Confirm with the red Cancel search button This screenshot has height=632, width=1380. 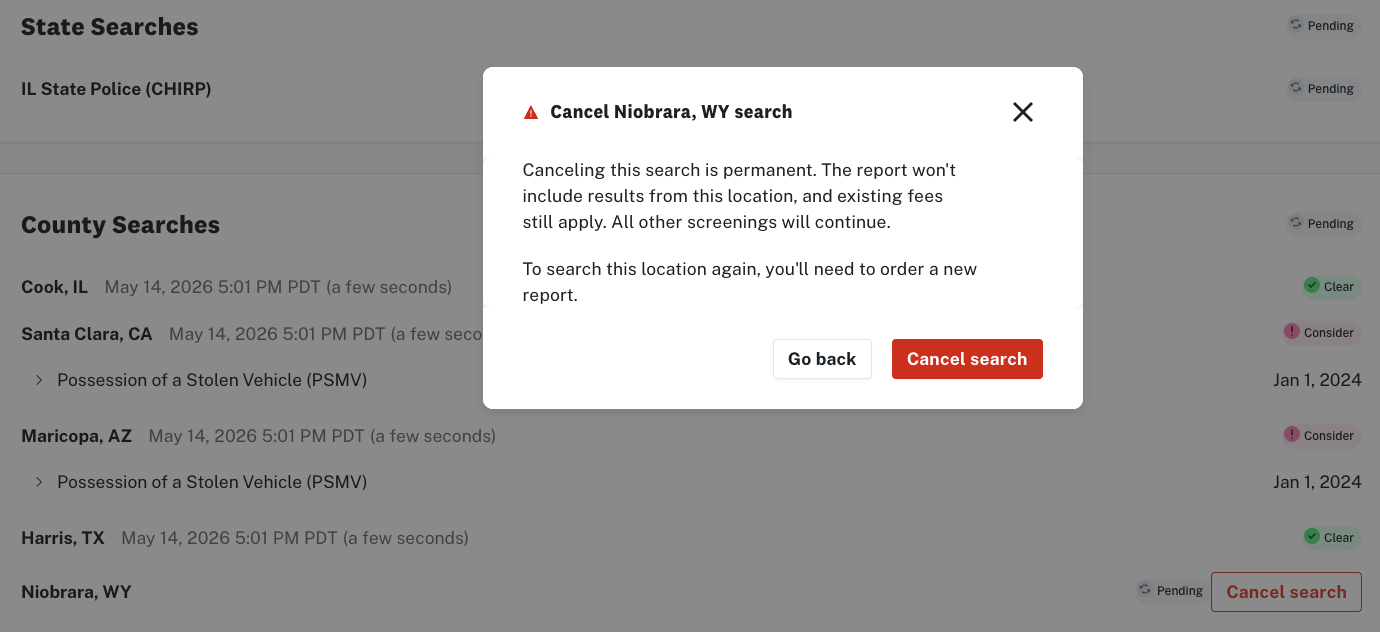967,359
